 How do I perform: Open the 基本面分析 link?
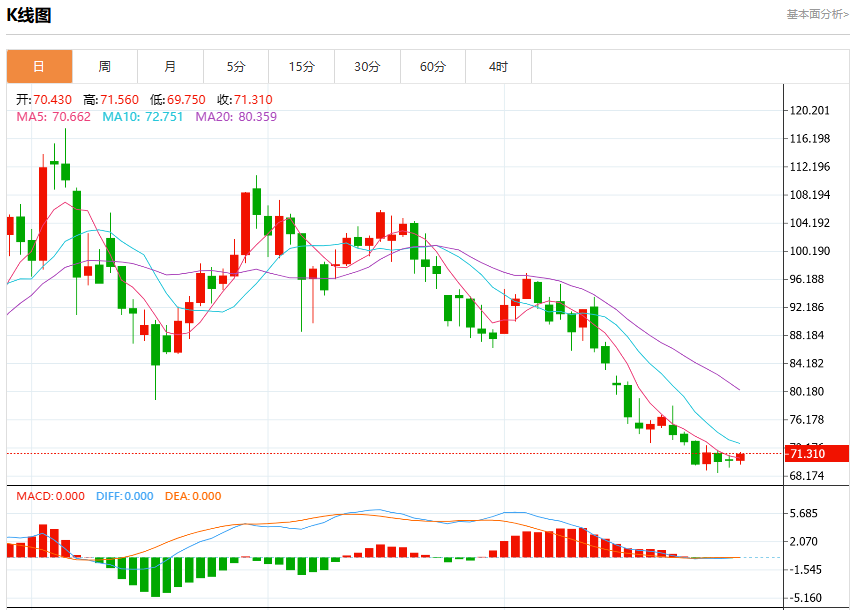818,14
